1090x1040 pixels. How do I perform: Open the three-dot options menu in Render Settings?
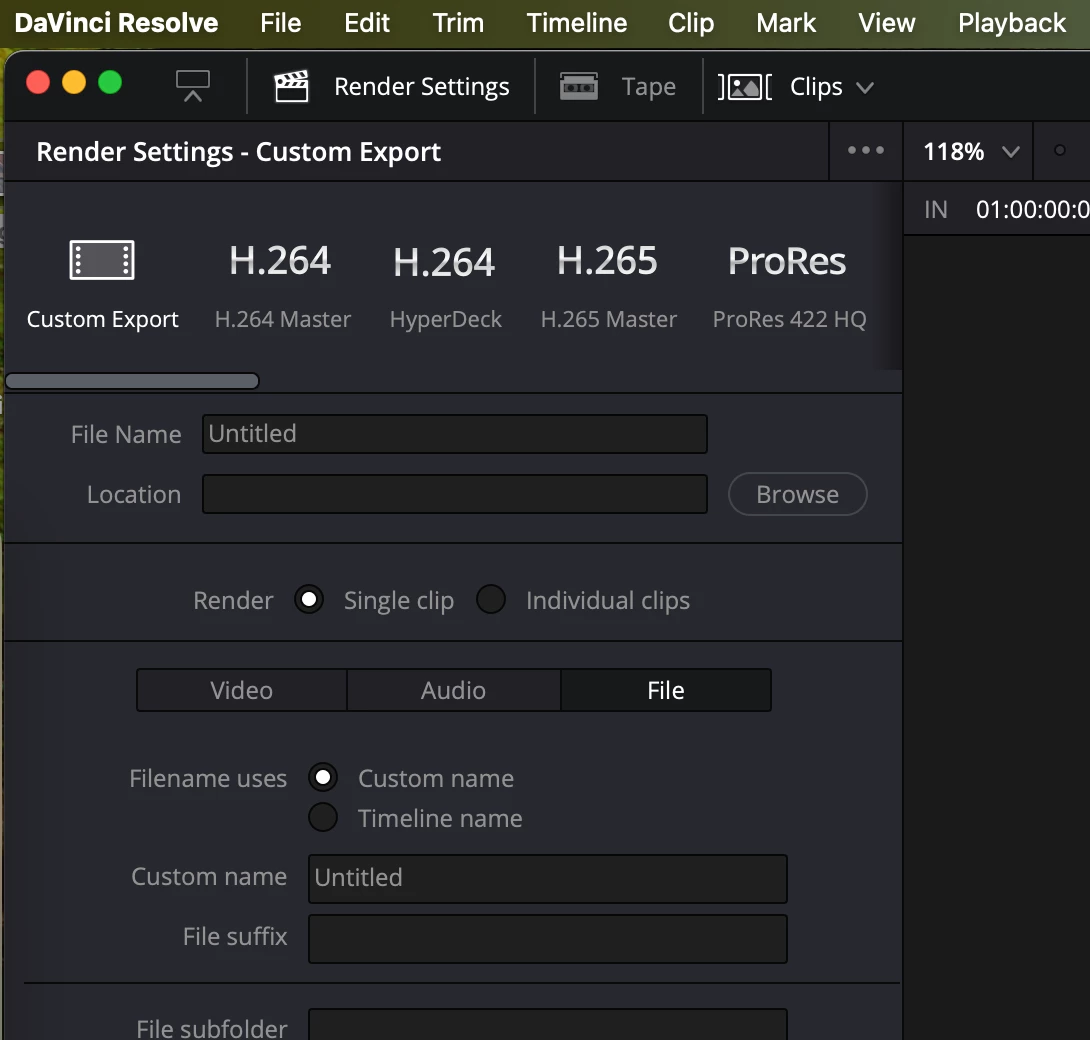(865, 150)
